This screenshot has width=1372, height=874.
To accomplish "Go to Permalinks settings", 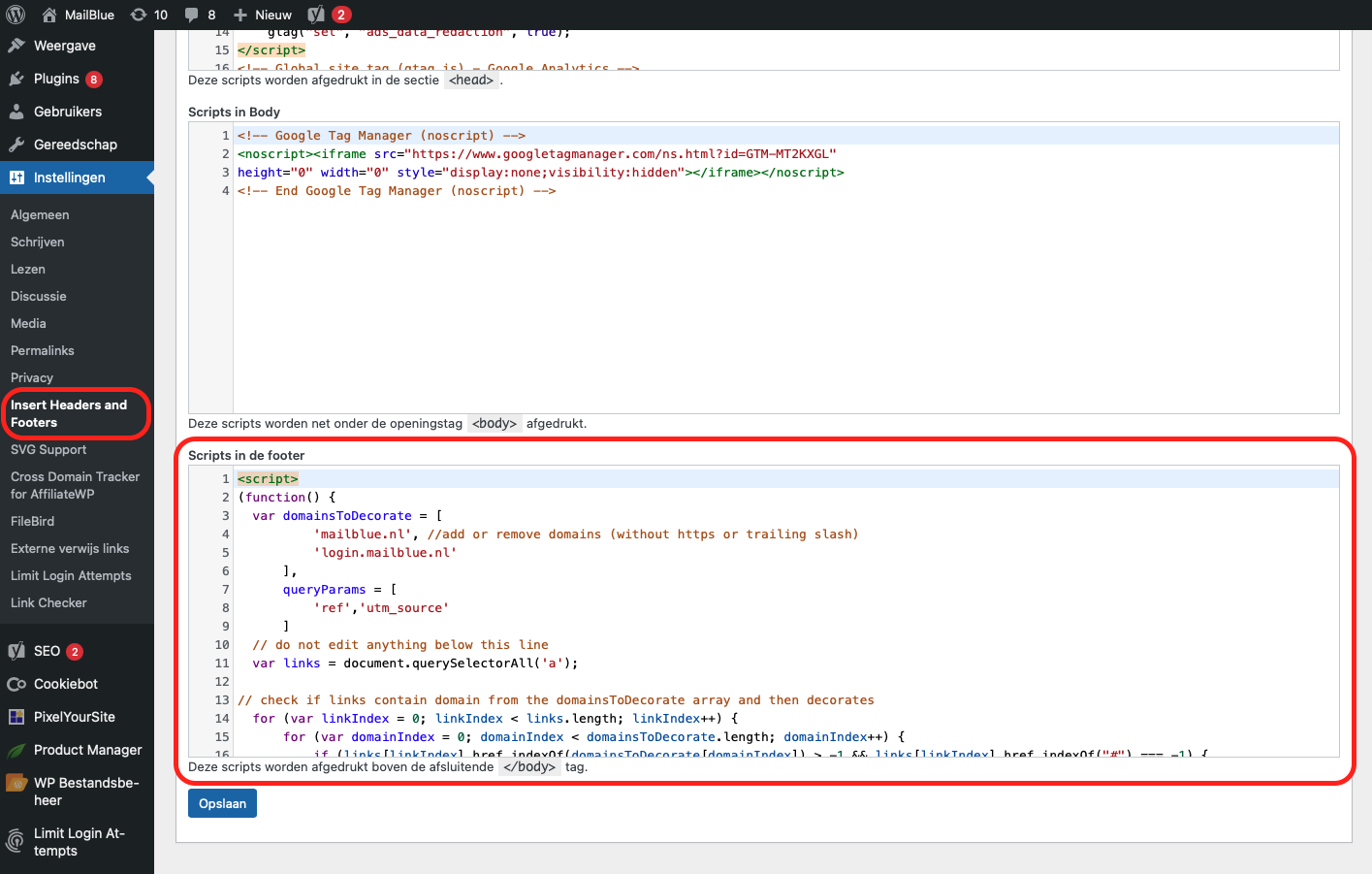I will click(43, 350).
